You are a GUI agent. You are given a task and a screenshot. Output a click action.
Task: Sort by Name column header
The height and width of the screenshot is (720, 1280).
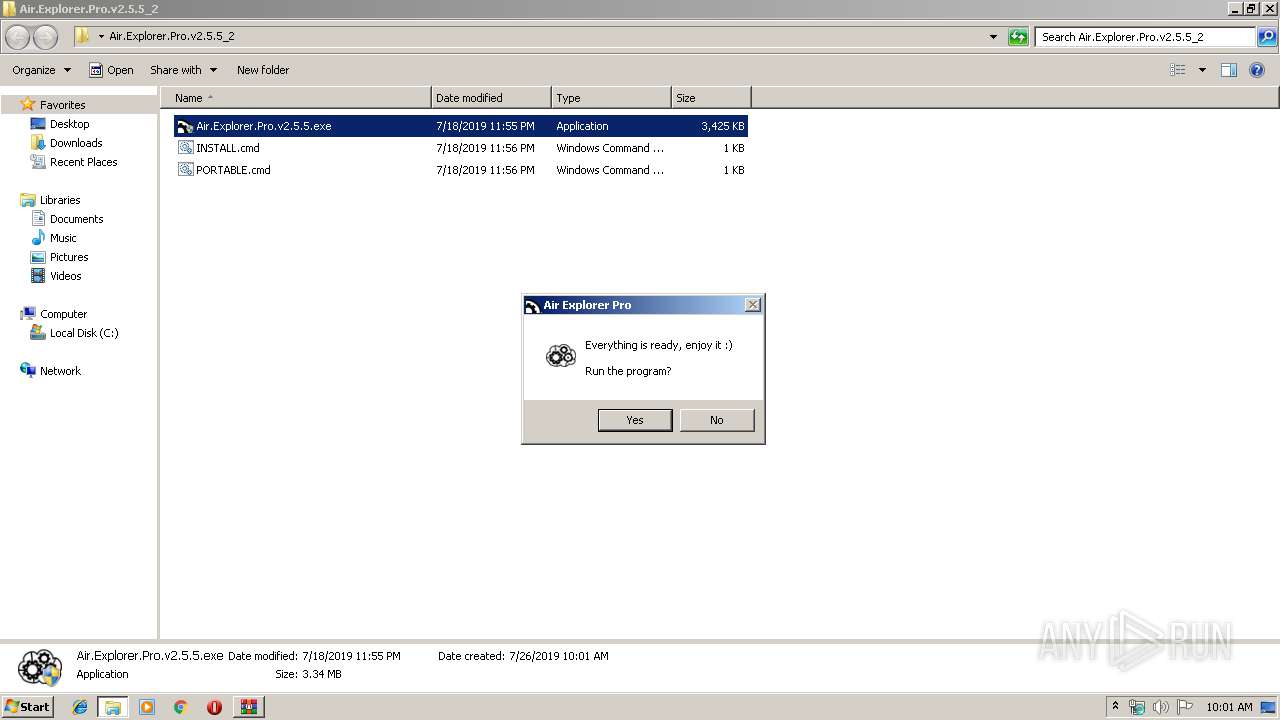point(296,98)
